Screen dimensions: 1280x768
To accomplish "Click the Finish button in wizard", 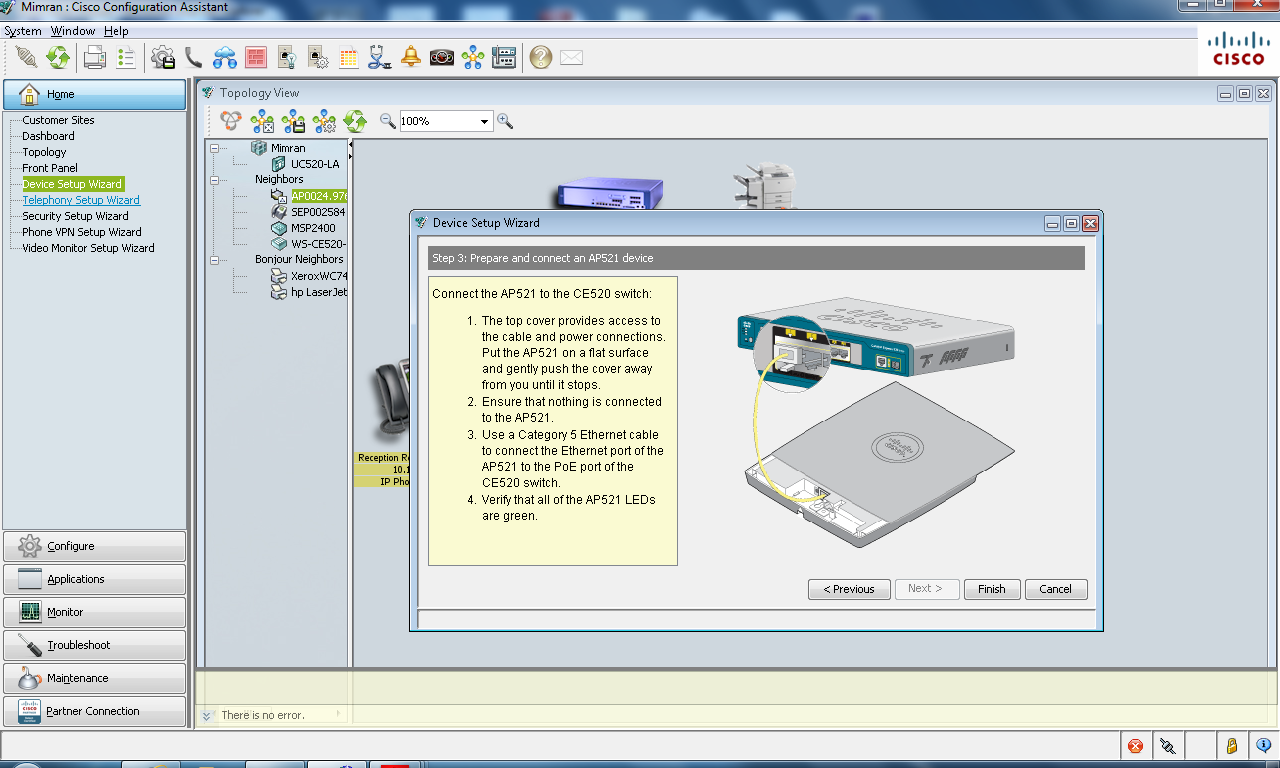I will click(992, 589).
